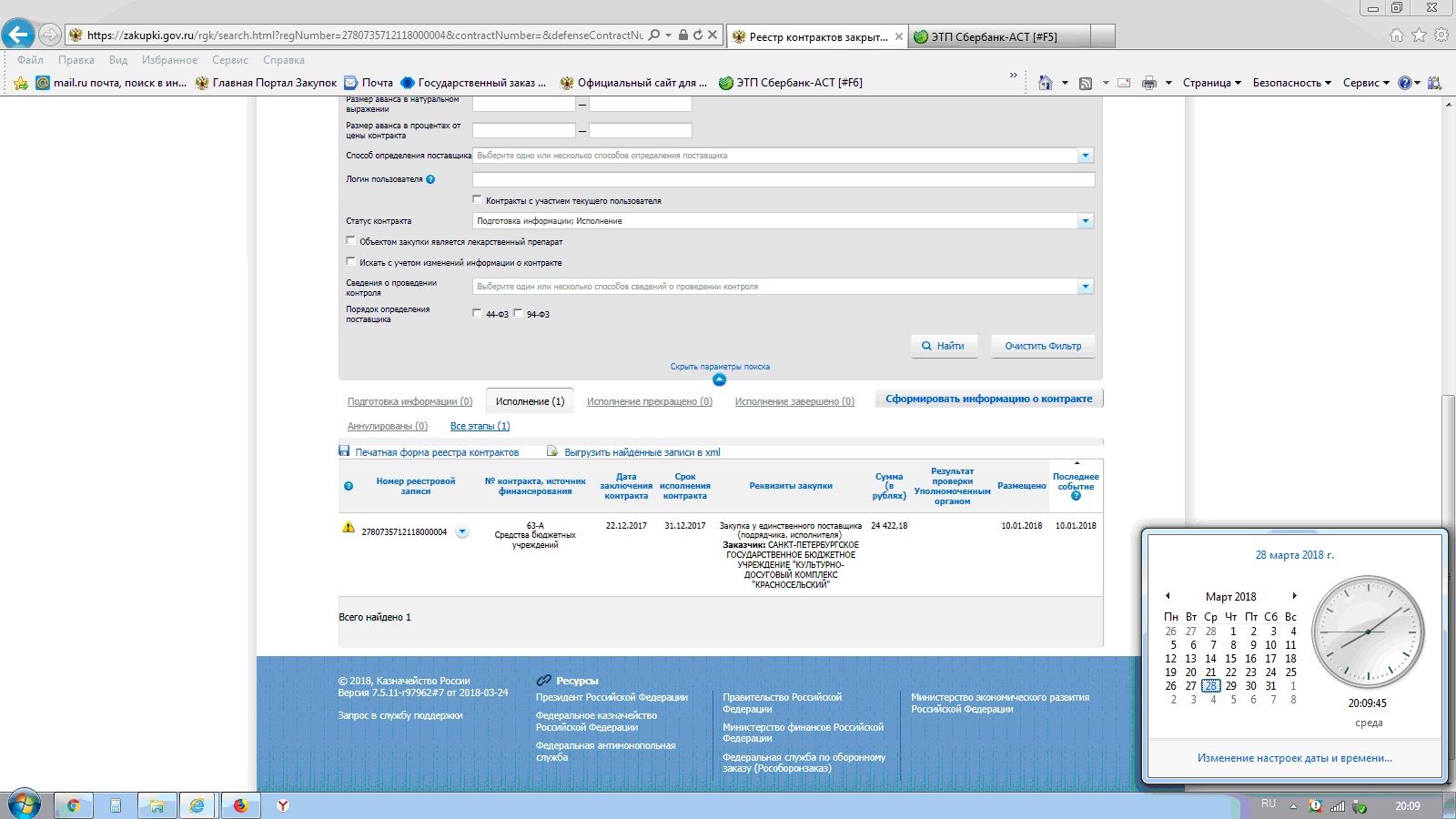Click the Очистить Фильтр button

(1043, 346)
